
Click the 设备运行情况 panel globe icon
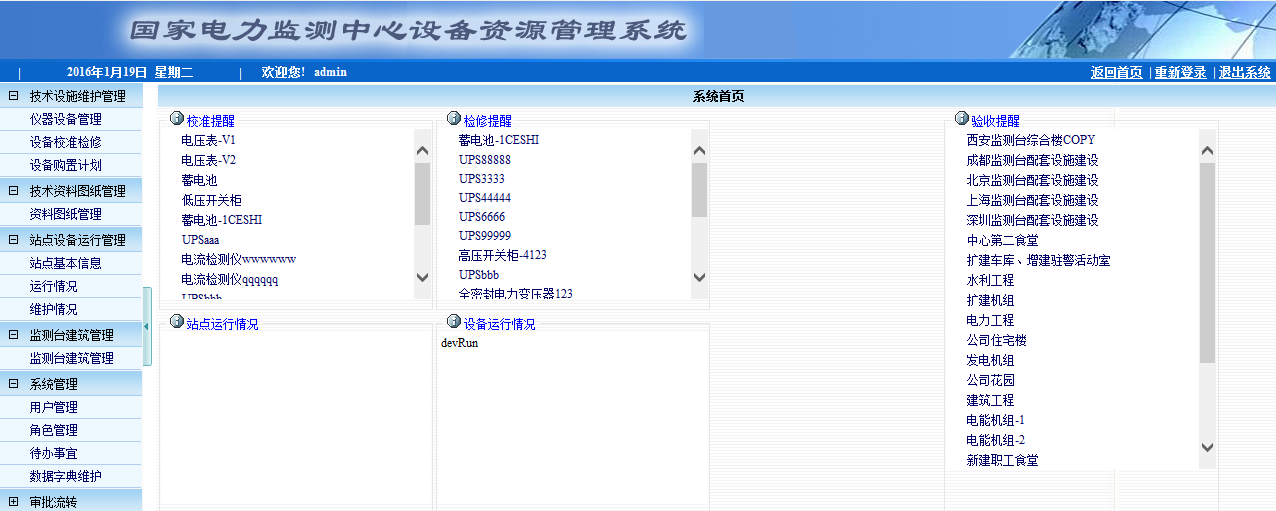[454, 322]
